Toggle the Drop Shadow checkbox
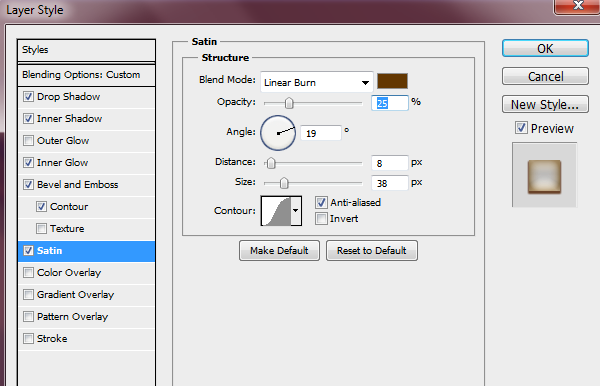The height and width of the screenshot is (386, 600). (x=28, y=96)
